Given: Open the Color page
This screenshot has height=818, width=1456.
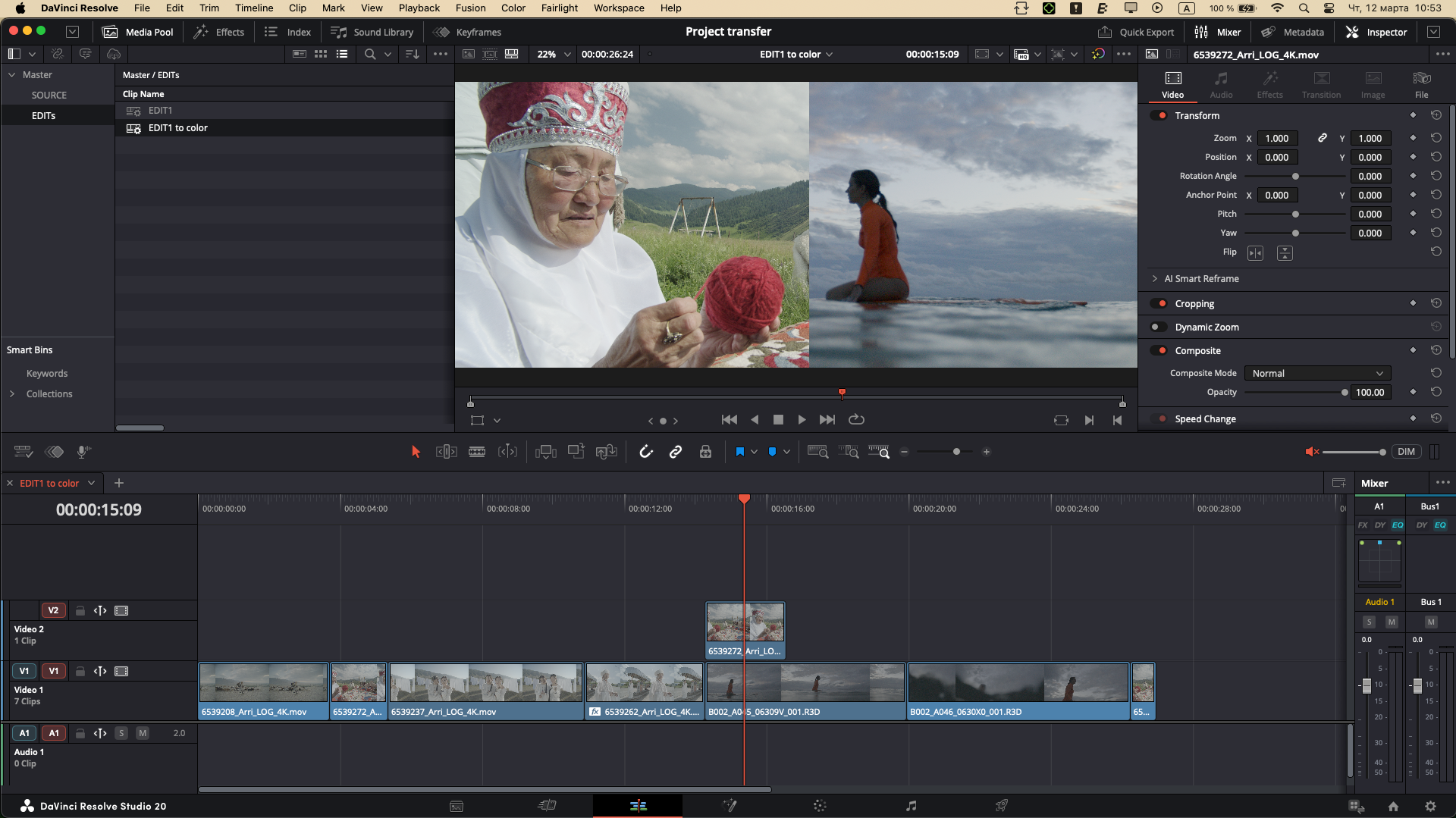Looking at the screenshot, I should [821, 806].
